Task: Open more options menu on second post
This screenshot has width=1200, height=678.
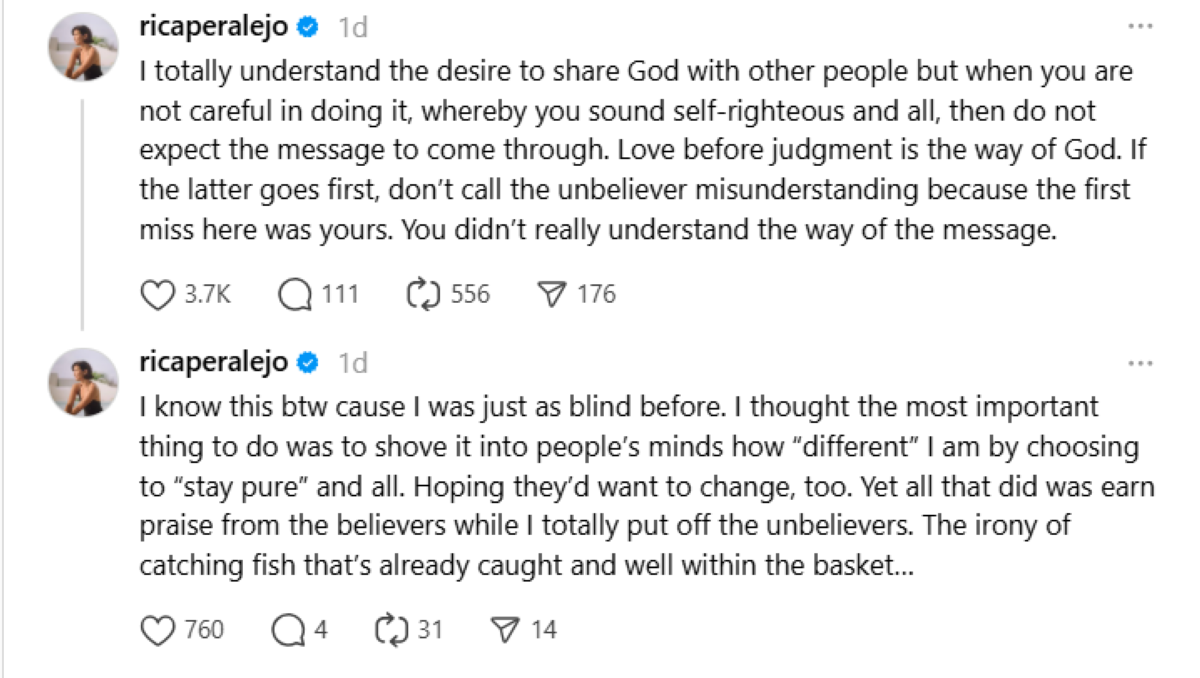Action: click(x=1140, y=363)
